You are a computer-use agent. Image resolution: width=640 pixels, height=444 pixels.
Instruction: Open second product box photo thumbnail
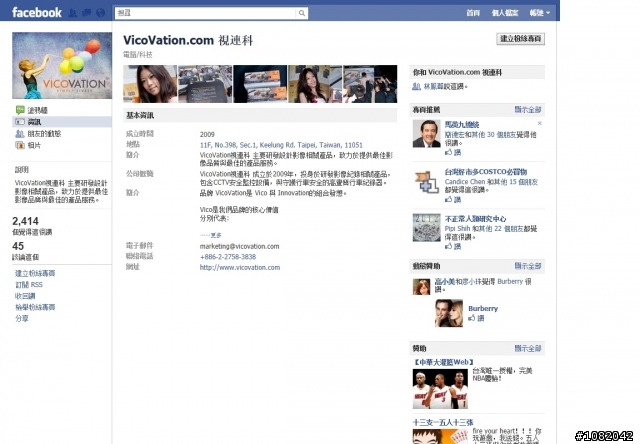[205, 84]
